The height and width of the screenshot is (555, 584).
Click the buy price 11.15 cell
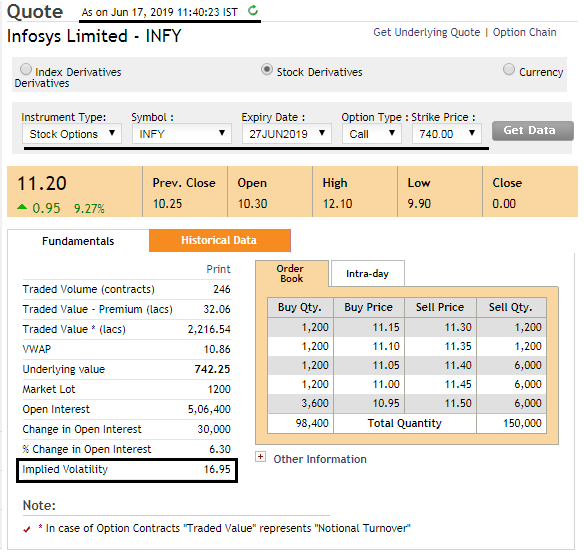pyautogui.click(x=369, y=327)
